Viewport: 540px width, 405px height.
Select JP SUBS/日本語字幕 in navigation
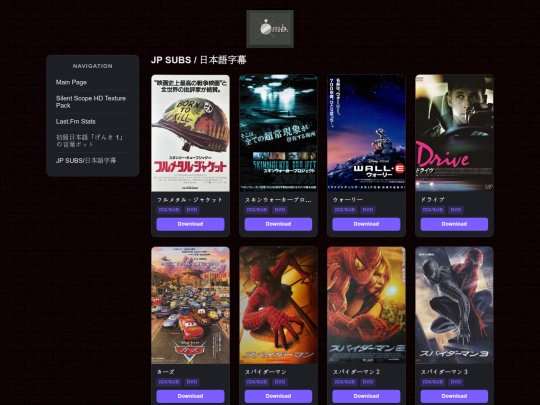pos(86,160)
